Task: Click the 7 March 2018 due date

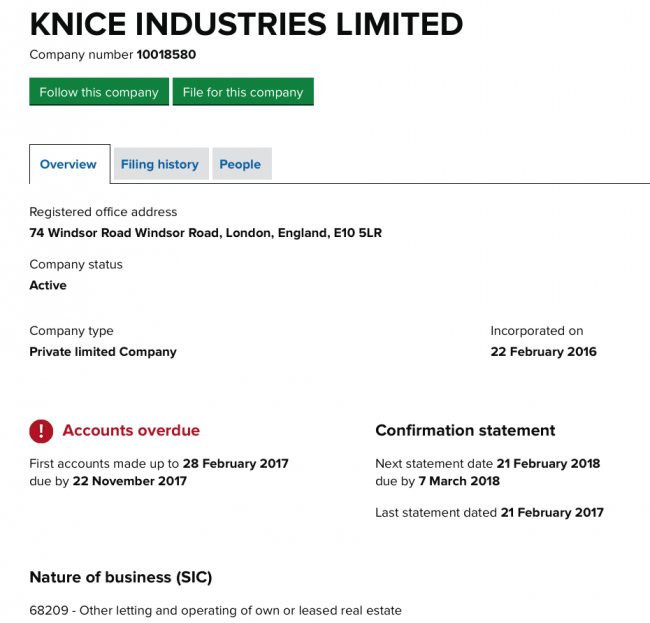Action: [459, 481]
